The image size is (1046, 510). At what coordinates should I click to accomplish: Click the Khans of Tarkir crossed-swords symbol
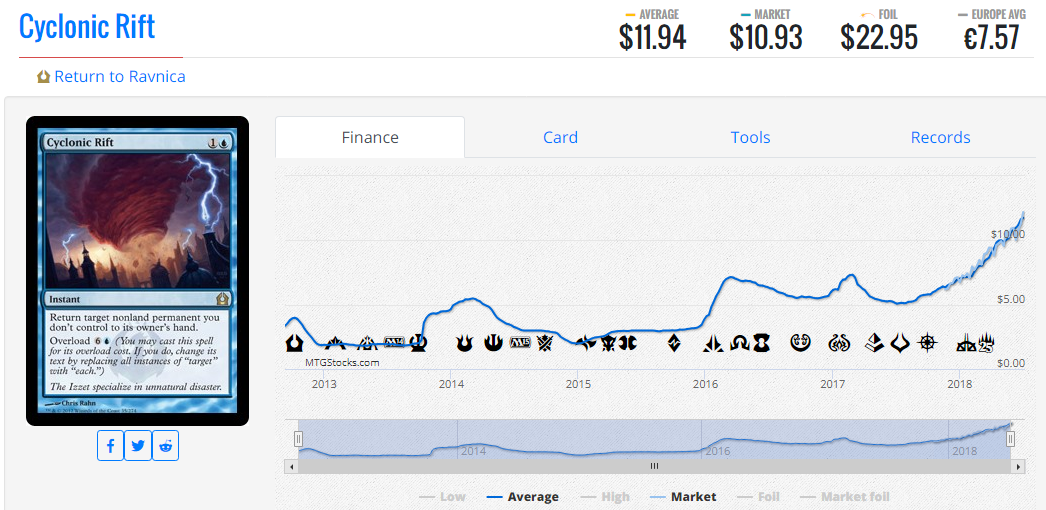coord(545,343)
